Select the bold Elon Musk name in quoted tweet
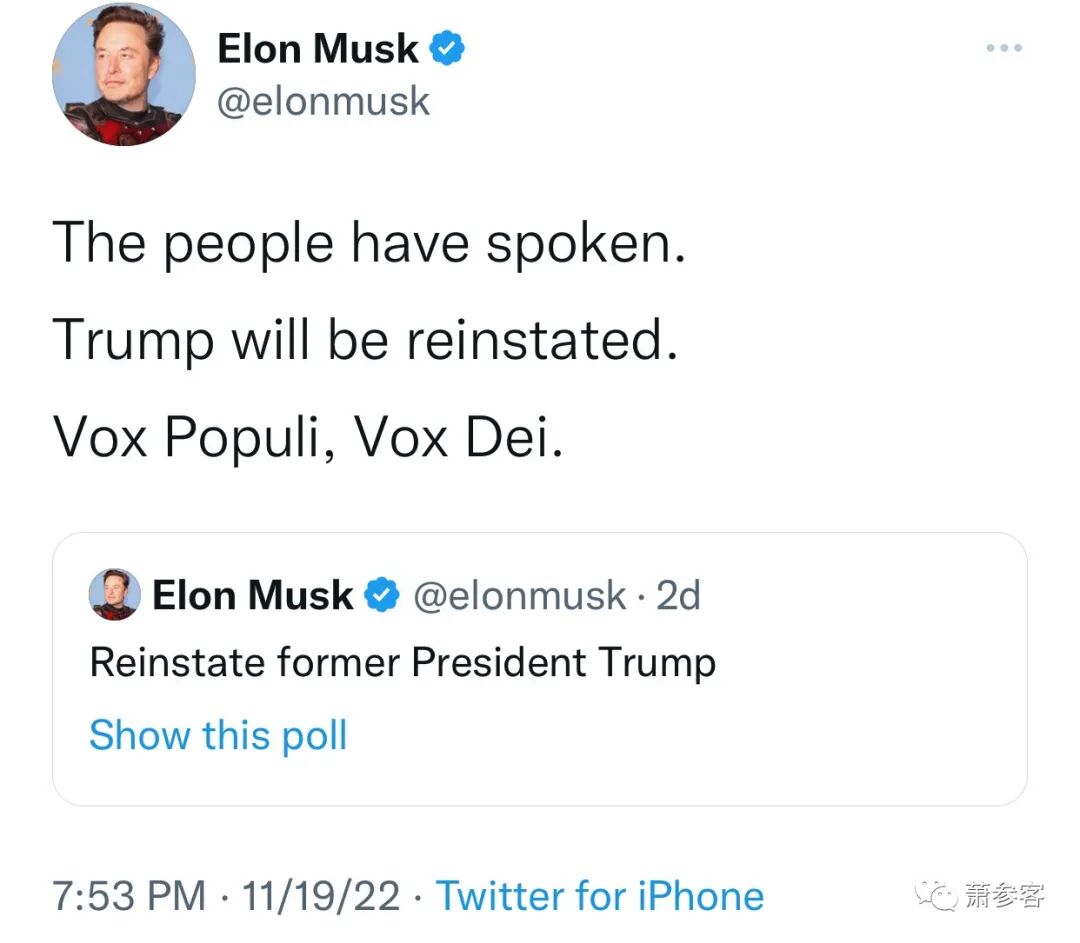This screenshot has width=1080, height=943. [253, 595]
